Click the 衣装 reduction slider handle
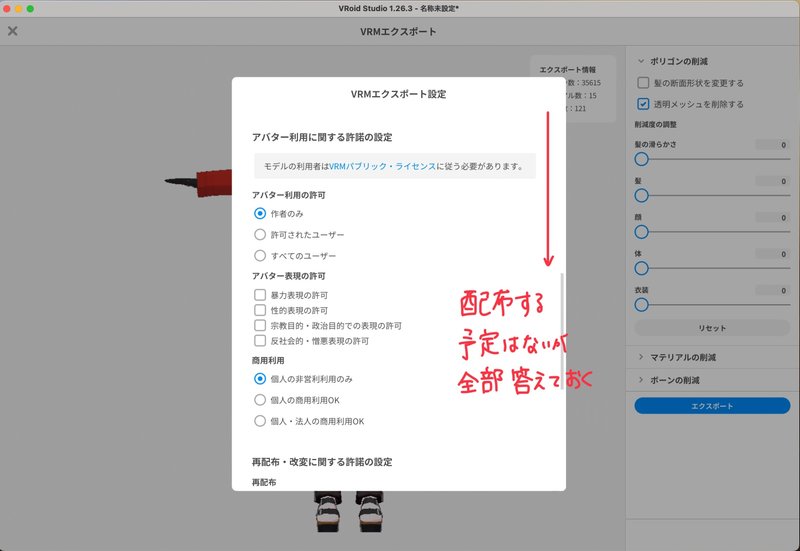Image resolution: width=800 pixels, height=551 pixels. pos(641,305)
